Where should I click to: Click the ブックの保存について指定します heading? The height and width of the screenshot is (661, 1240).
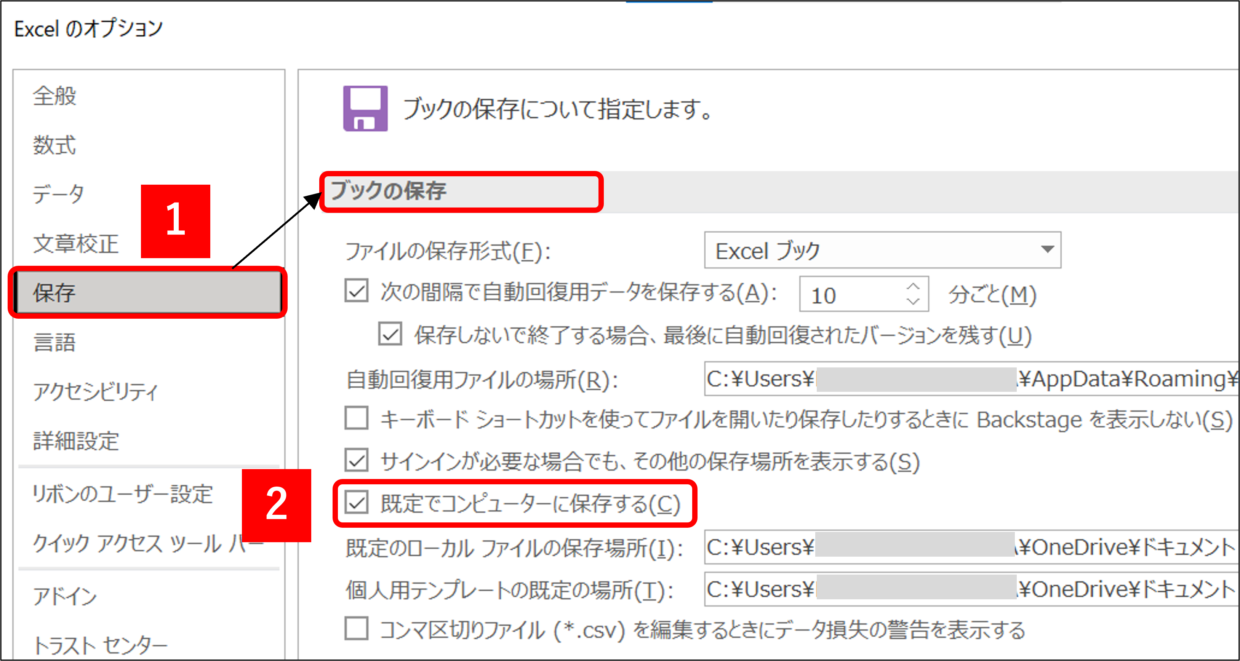pyautogui.click(x=557, y=110)
